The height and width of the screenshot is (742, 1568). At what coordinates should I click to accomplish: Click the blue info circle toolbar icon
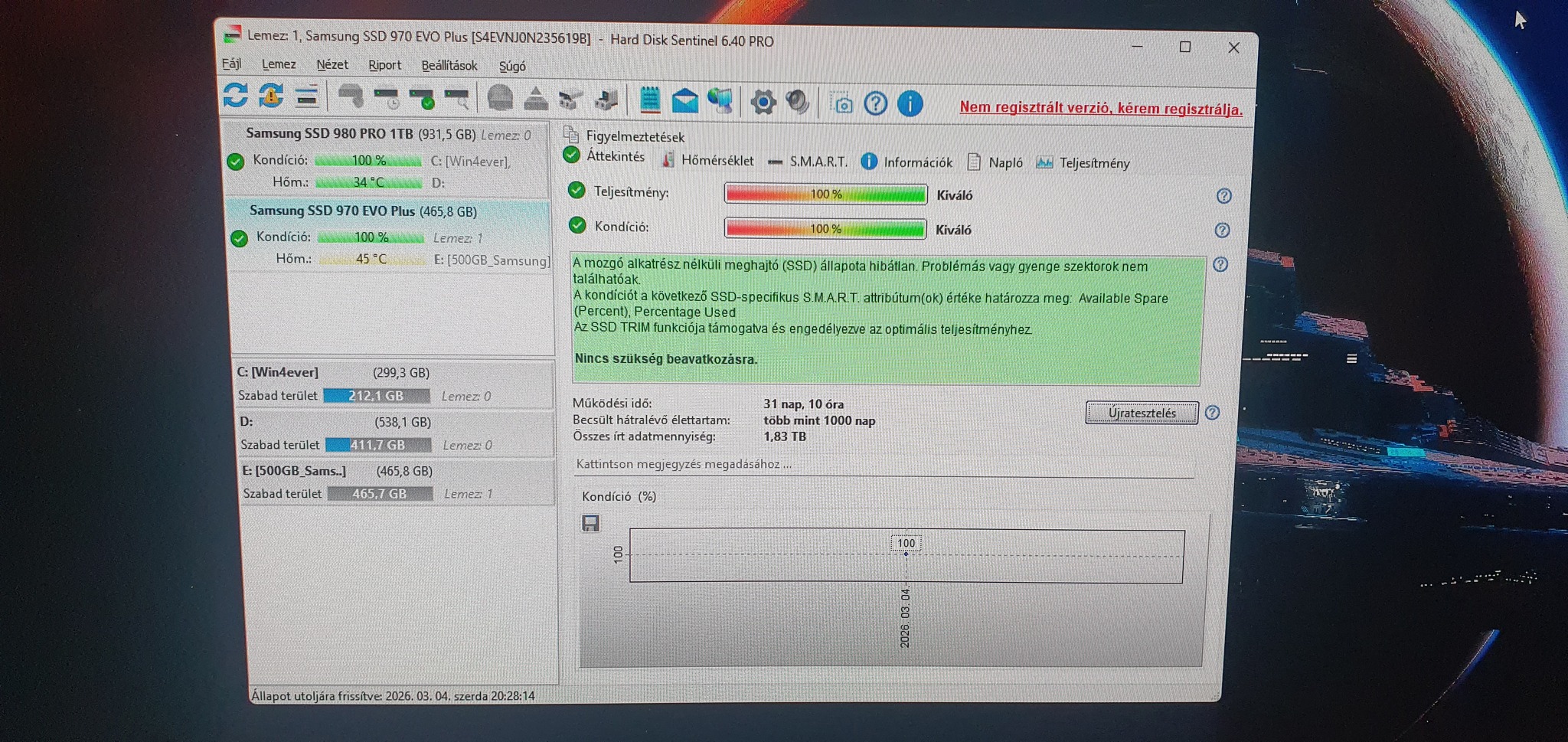tap(910, 103)
